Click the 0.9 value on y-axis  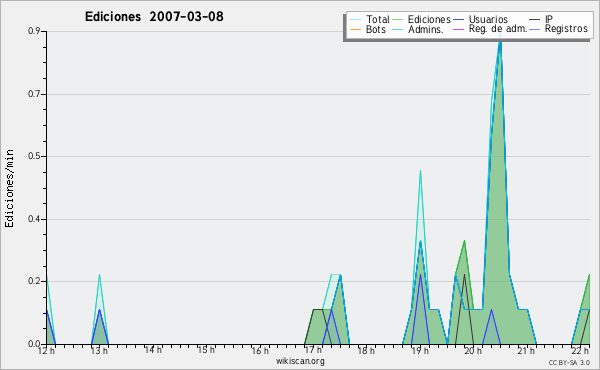[x=34, y=31]
